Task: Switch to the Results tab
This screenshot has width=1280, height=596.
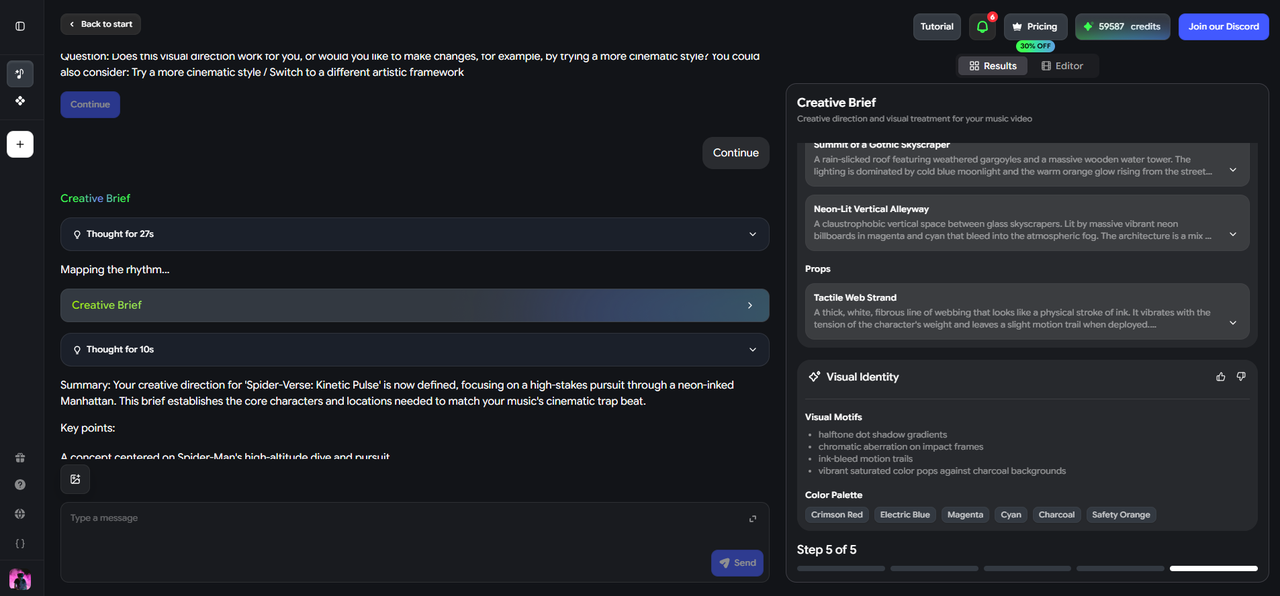Action: pos(992,66)
